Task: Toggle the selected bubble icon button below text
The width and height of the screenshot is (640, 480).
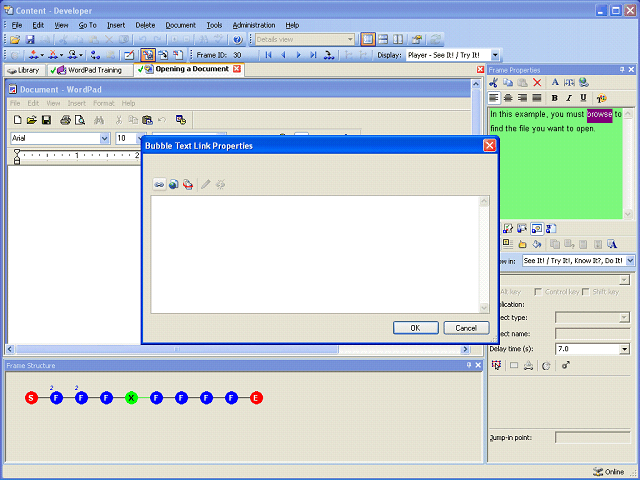Action: tap(537, 229)
